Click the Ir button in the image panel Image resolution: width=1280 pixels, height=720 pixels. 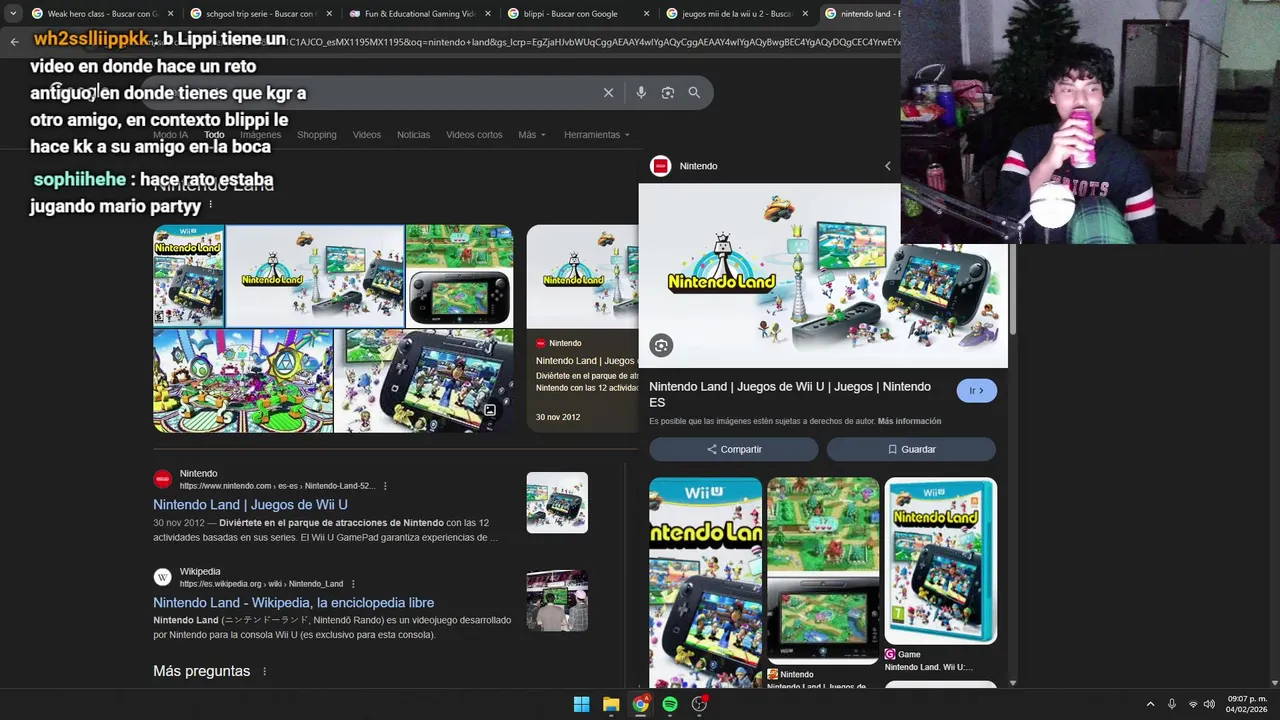pyautogui.click(x=976, y=391)
